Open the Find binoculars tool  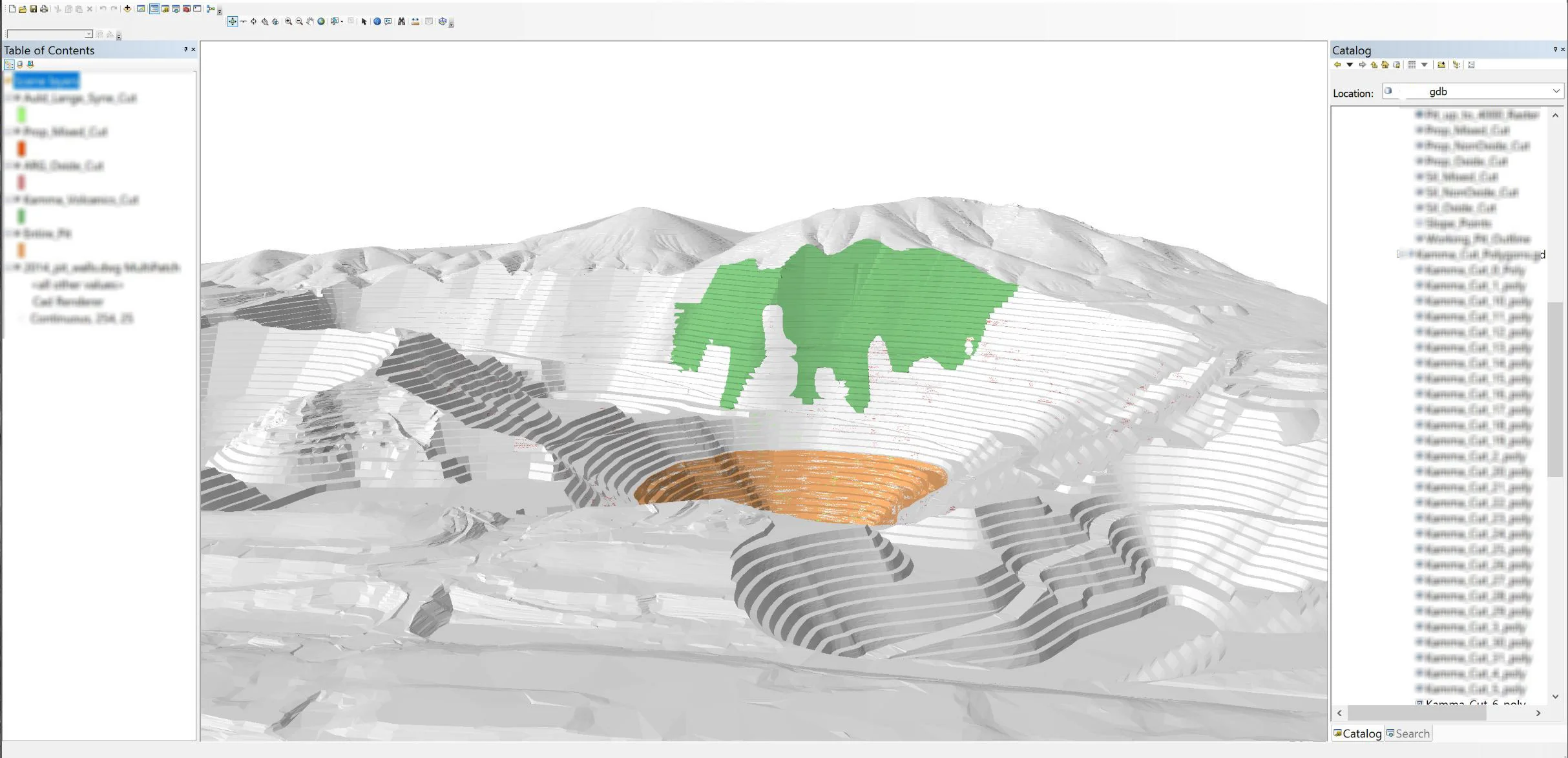point(401,21)
